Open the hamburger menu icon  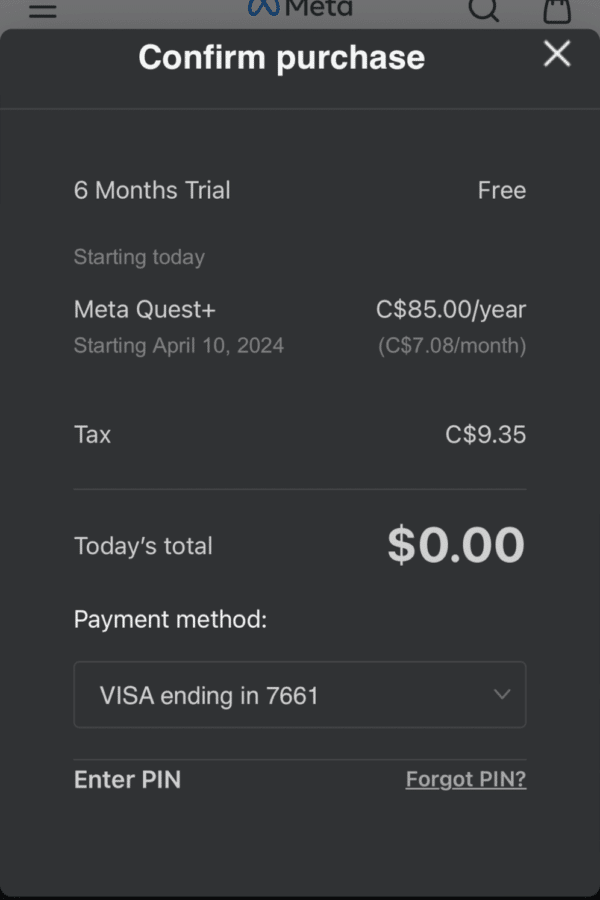(x=43, y=10)
